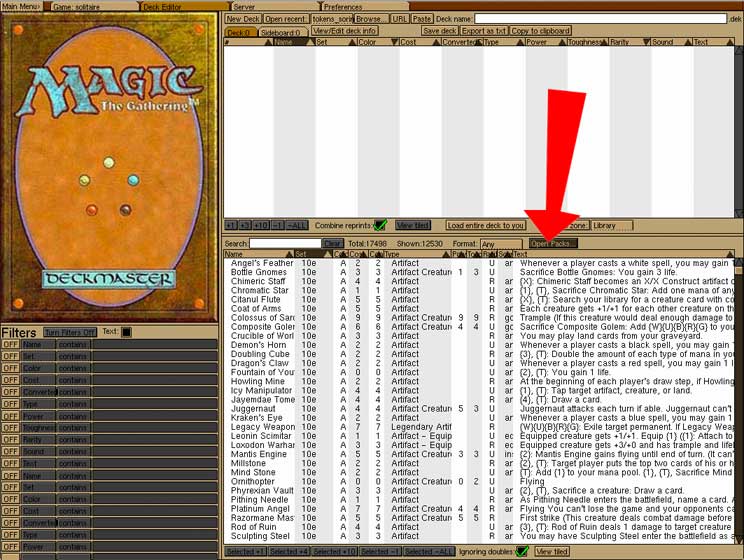Click the Turn Filters Off button
The image size is (744, 560).
(70, 332)
